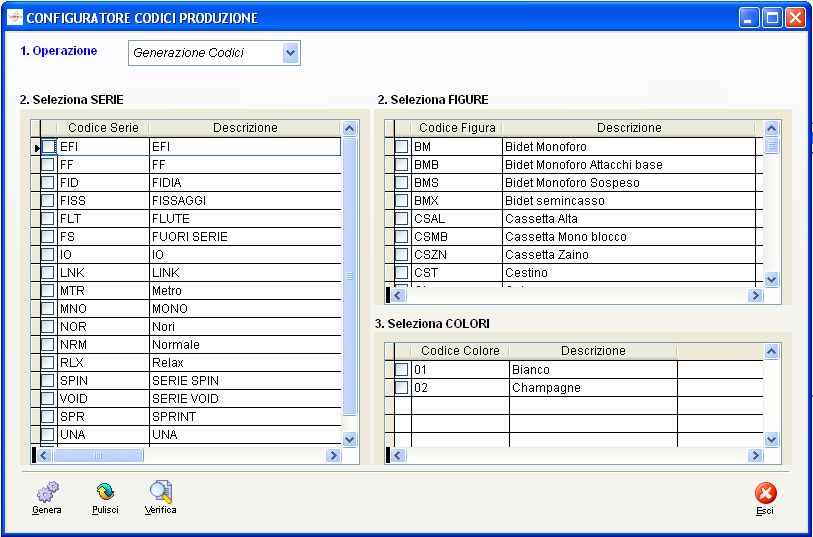This screenshot has width=813, height=537.
Task: Click the SERIE vertical scrollbar thumb
Action: click(350, 276)
